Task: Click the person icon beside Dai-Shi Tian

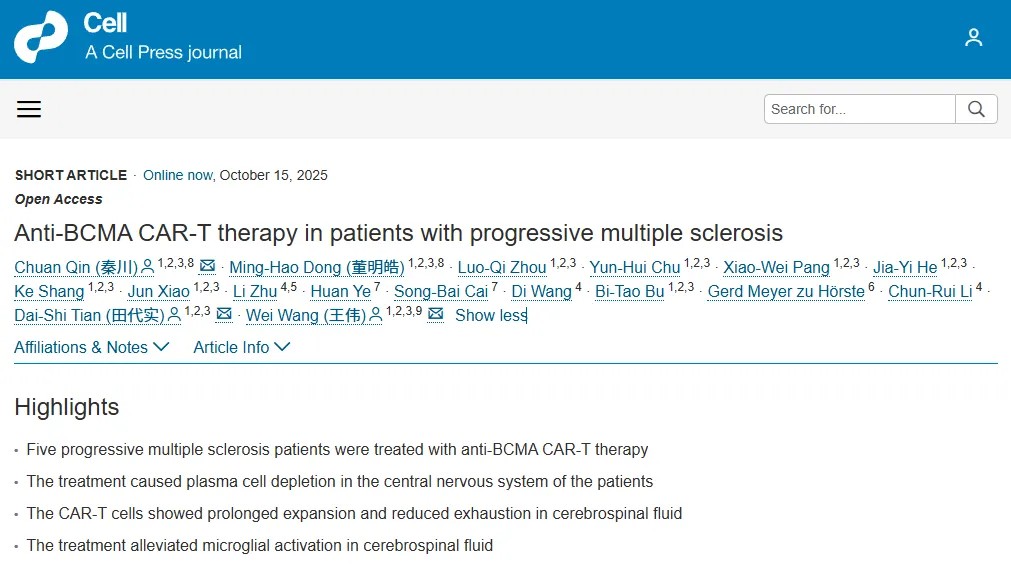Action: [x=174, y=315]
